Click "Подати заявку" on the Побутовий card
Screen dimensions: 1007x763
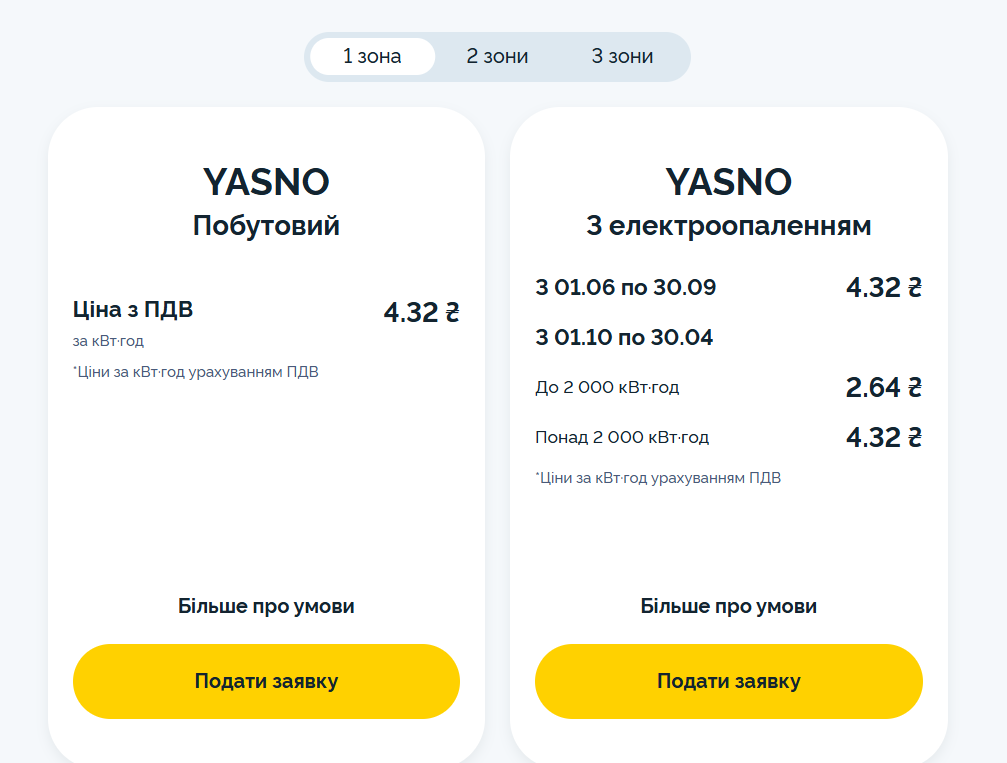(x=266, y=681)
